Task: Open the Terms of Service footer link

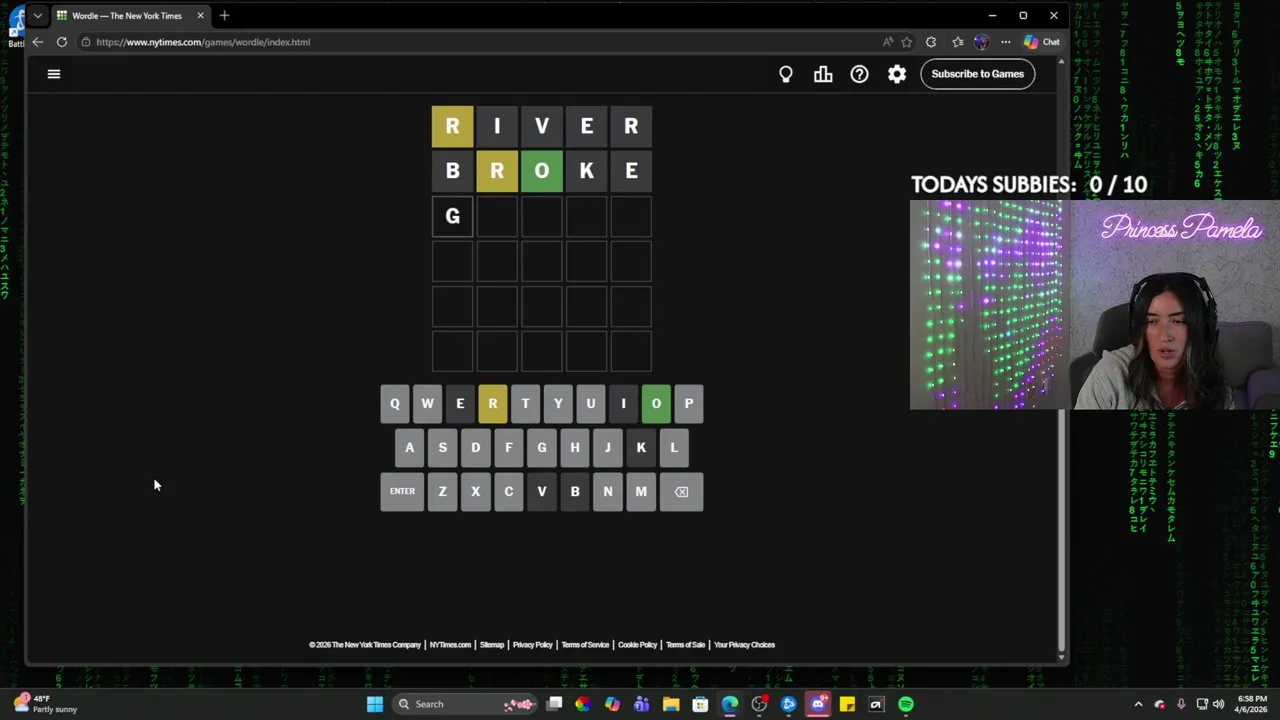Action: [585, 645]
